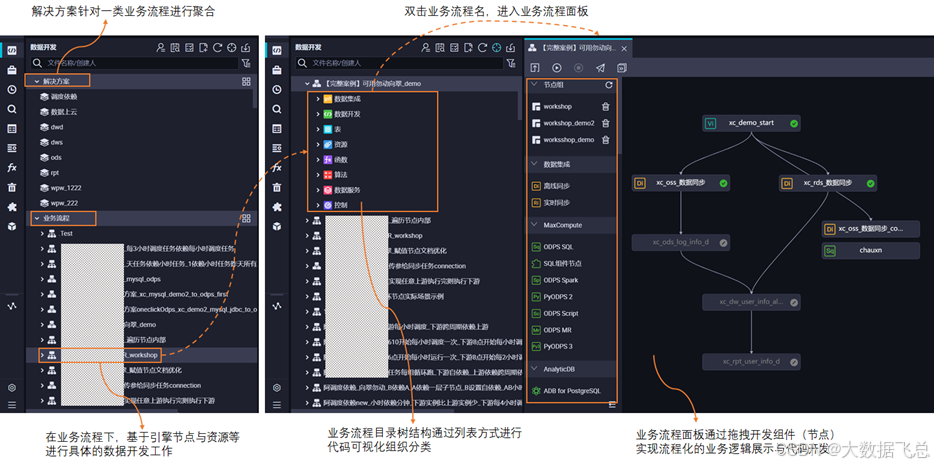Collapse the 解决方案 section in left panel
The width and height of the screenshot is (934, 465).
pyautogui.click(x=36, y=81)
